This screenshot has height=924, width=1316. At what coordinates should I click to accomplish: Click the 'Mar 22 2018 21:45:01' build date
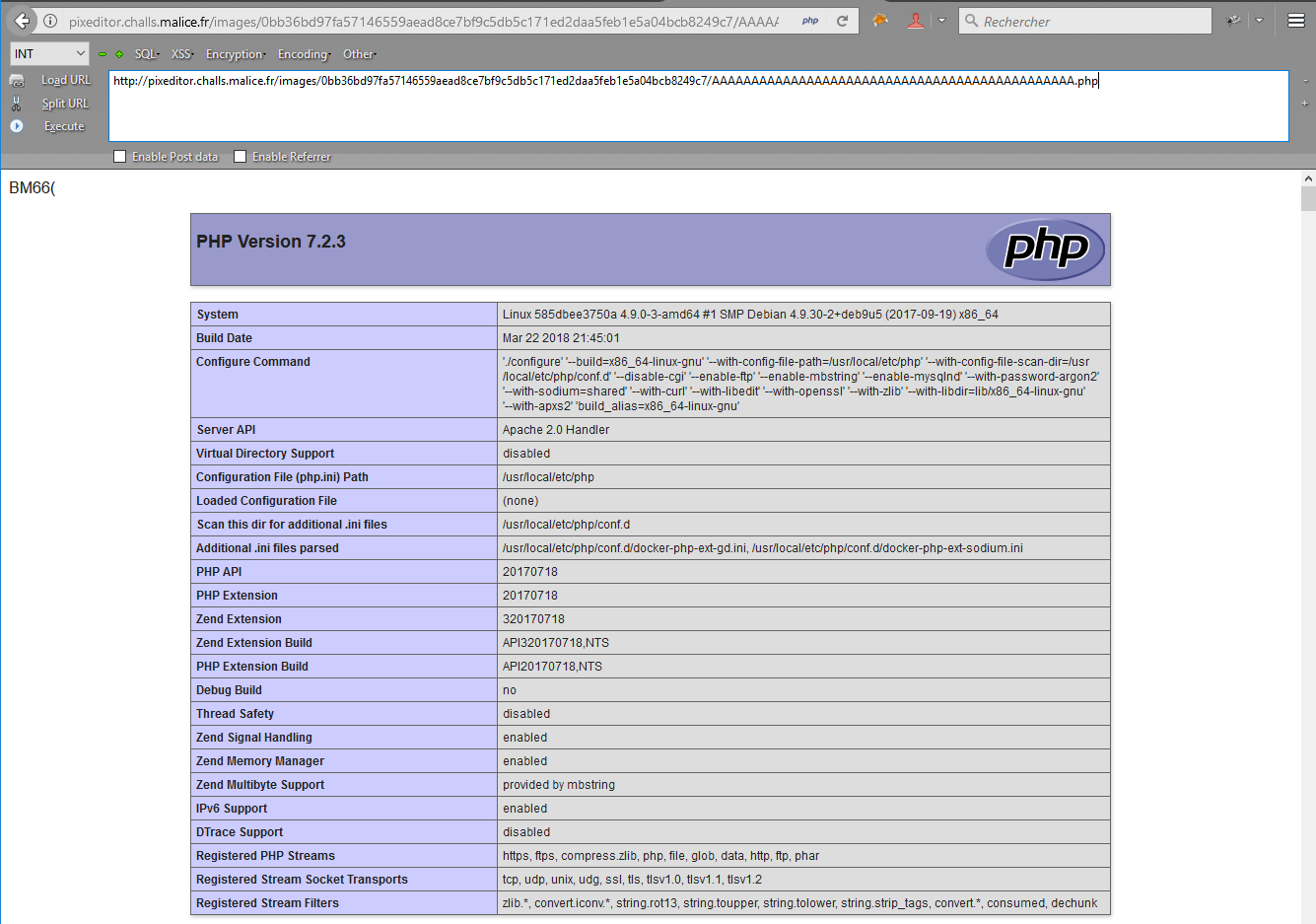coord(561,338)
